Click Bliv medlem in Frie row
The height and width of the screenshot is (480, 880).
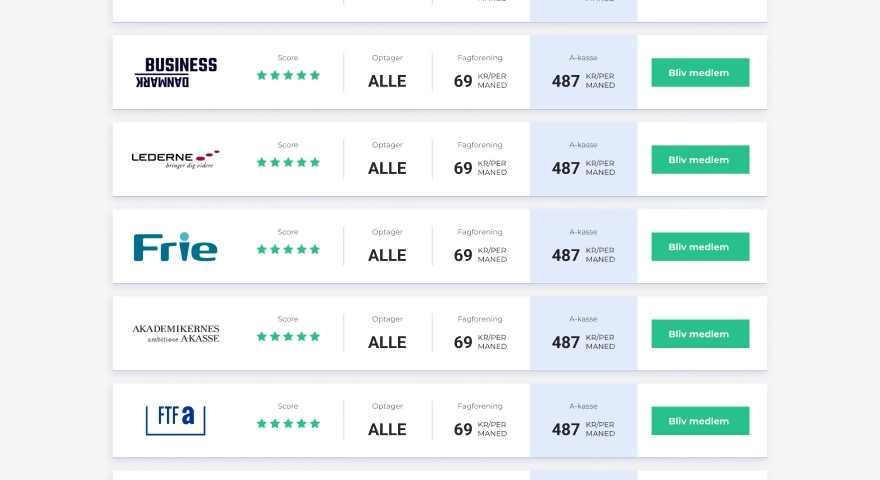[700, 246]
